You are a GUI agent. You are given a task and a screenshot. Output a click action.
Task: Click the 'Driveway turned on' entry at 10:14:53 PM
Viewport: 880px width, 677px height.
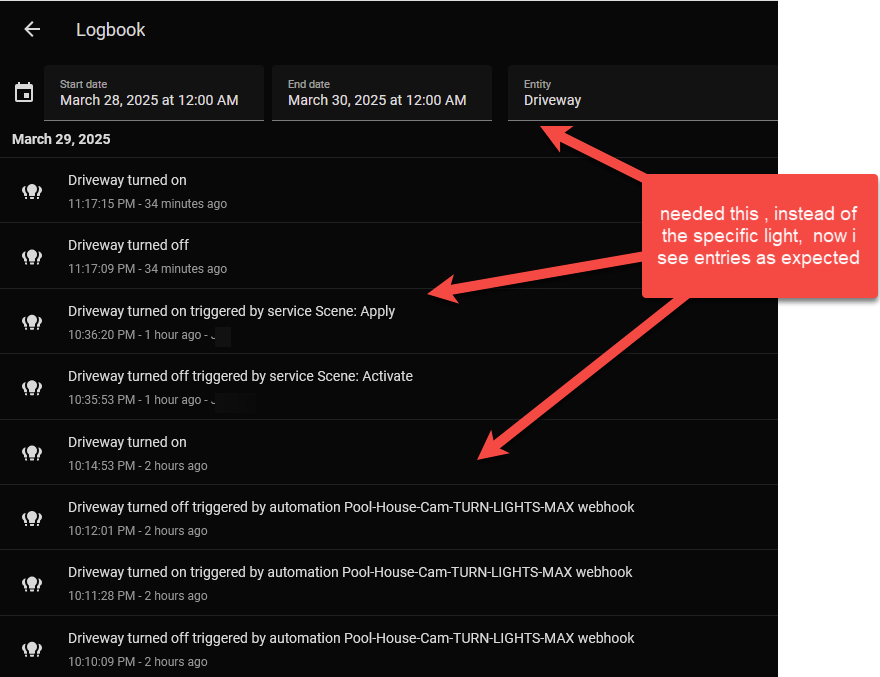coord(127,441)
